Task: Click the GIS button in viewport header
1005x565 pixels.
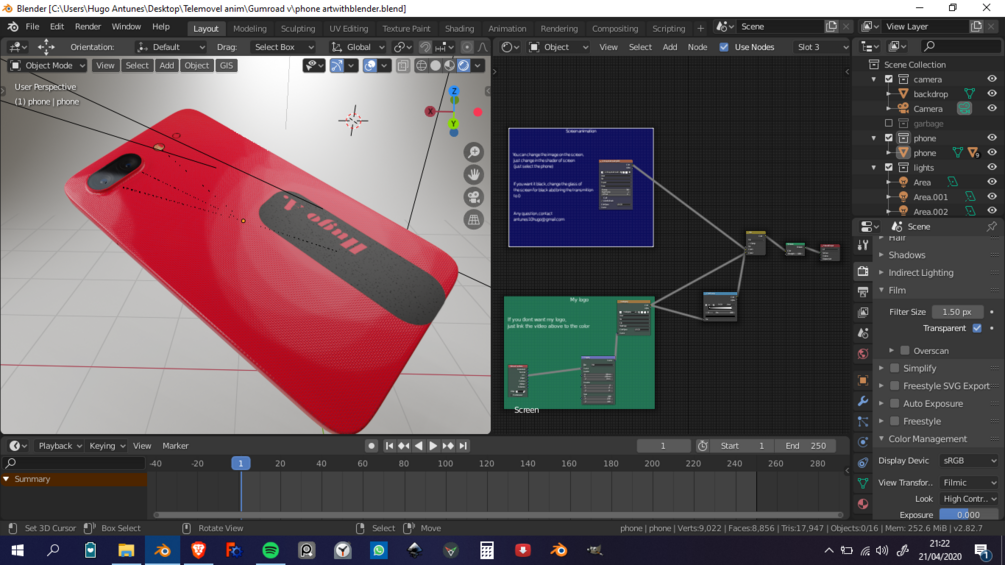Action: pyautogui.click(x=226, y=65)
